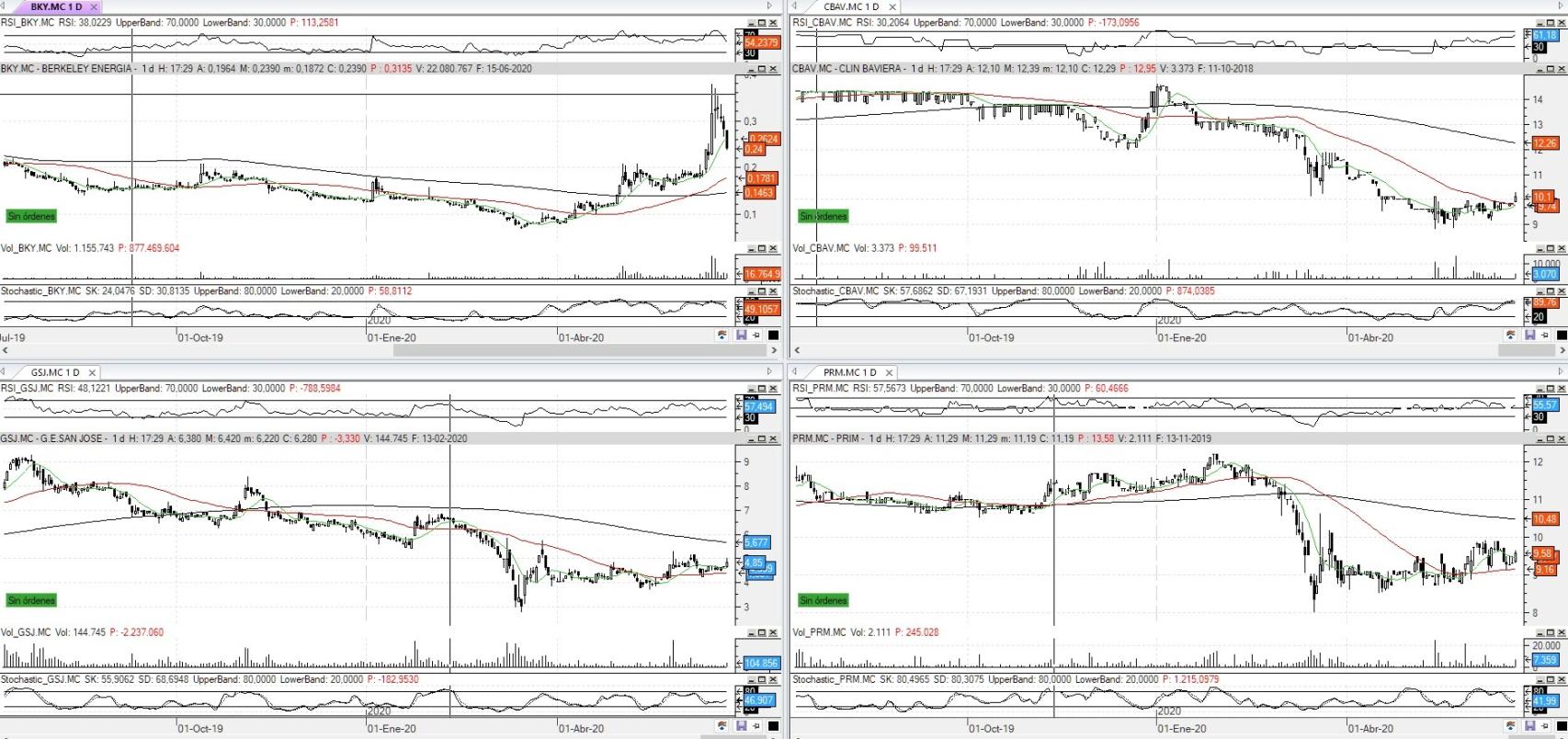Open the template icon under the PRM.MC chart

click(1510, 726)
